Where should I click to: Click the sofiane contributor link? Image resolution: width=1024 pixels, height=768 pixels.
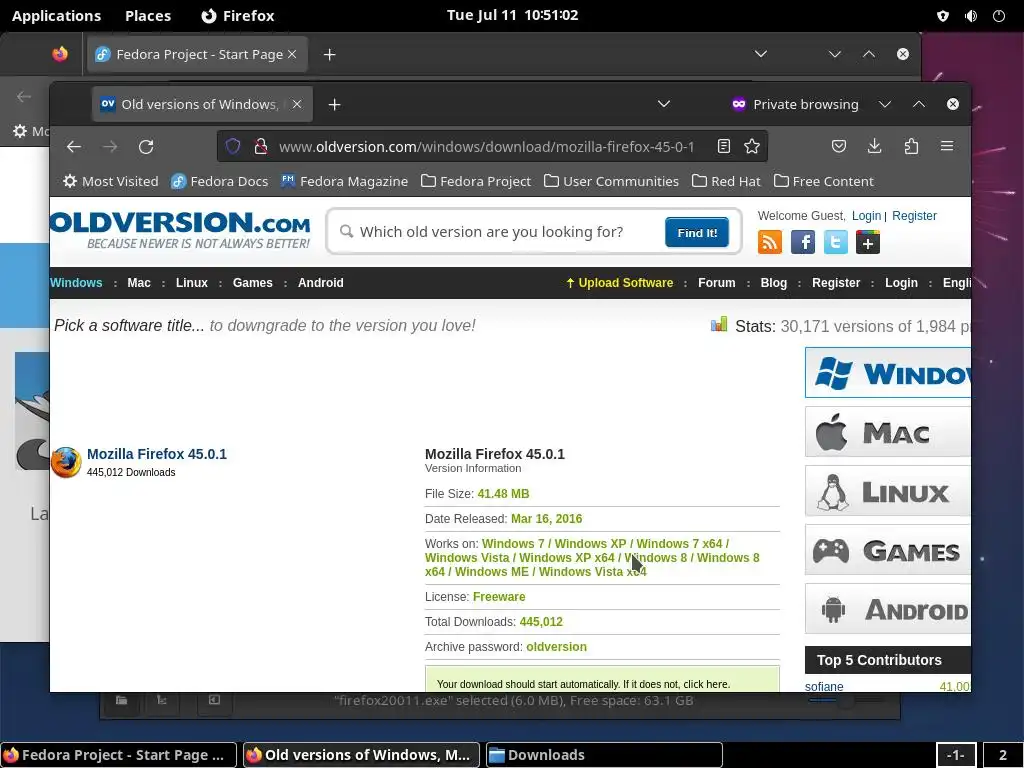coord(824,686)
